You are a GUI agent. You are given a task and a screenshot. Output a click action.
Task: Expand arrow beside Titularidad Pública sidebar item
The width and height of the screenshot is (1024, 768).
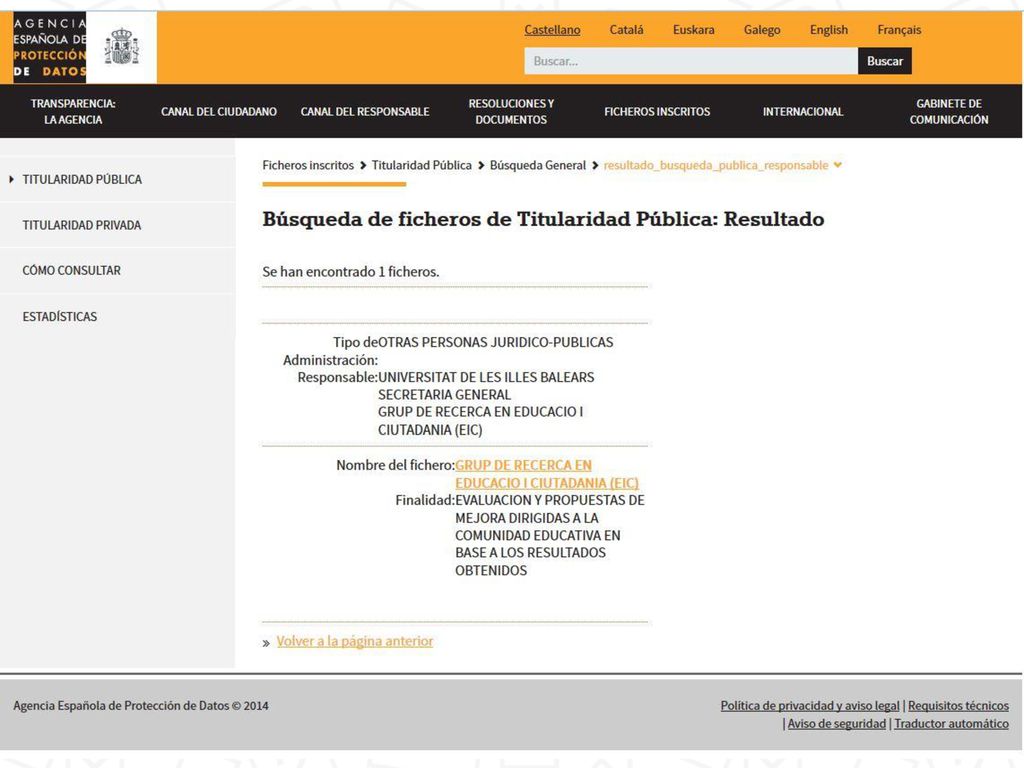tap(11, 179)
